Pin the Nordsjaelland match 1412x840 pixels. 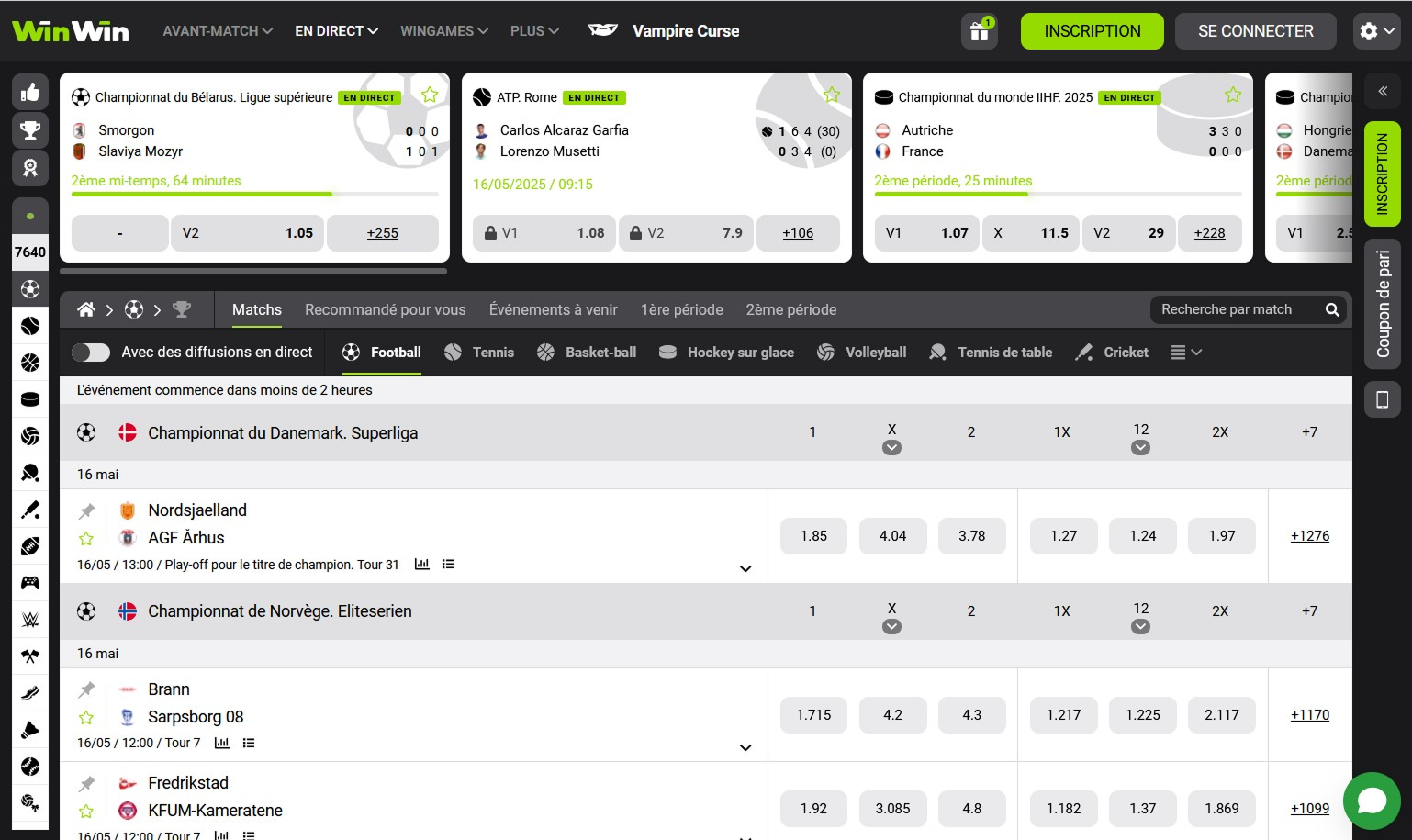pyautogui.click(x=86, y=510)
